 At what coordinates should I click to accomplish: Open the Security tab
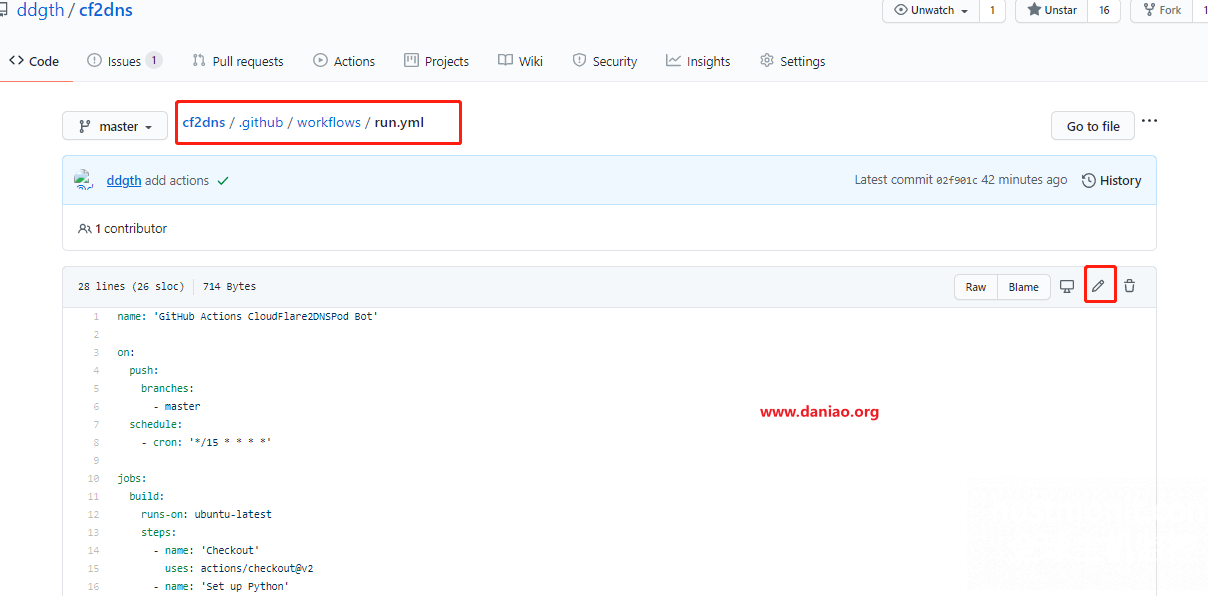[604, 61]
